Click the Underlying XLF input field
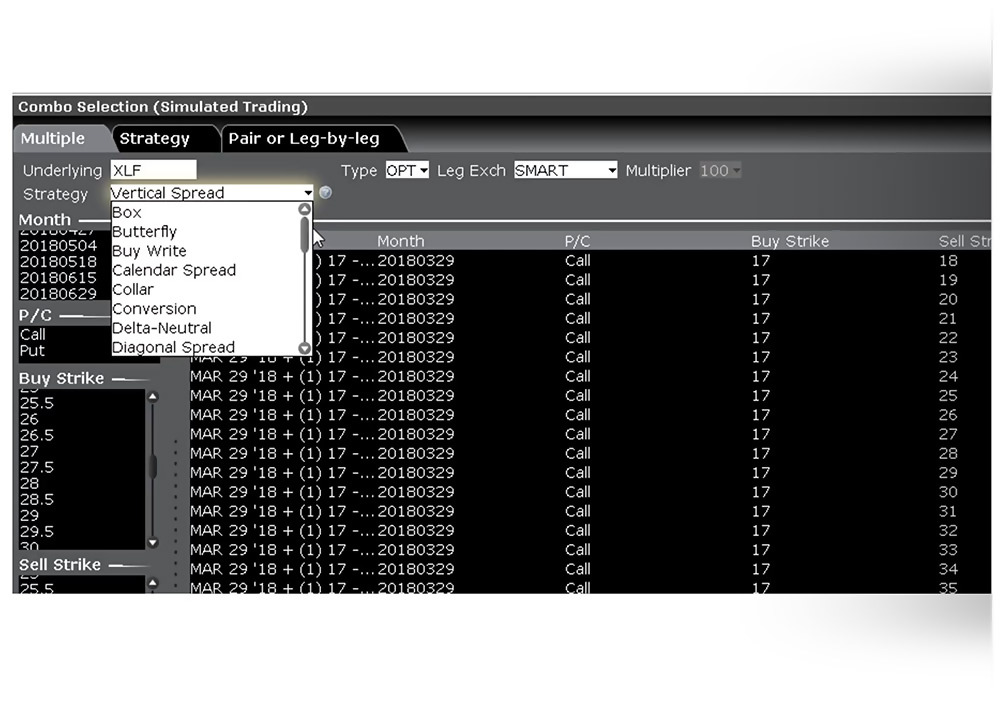 click(153, 171)
